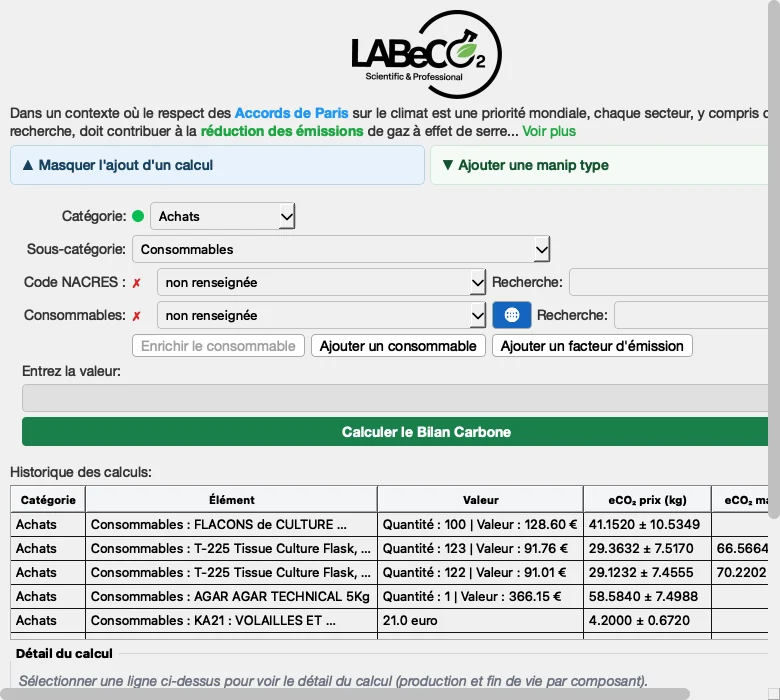Image resolution: width=780 pixels, height=700 pixels.
Task: Click the Consommables Recherche field
Action: point(691,315)
